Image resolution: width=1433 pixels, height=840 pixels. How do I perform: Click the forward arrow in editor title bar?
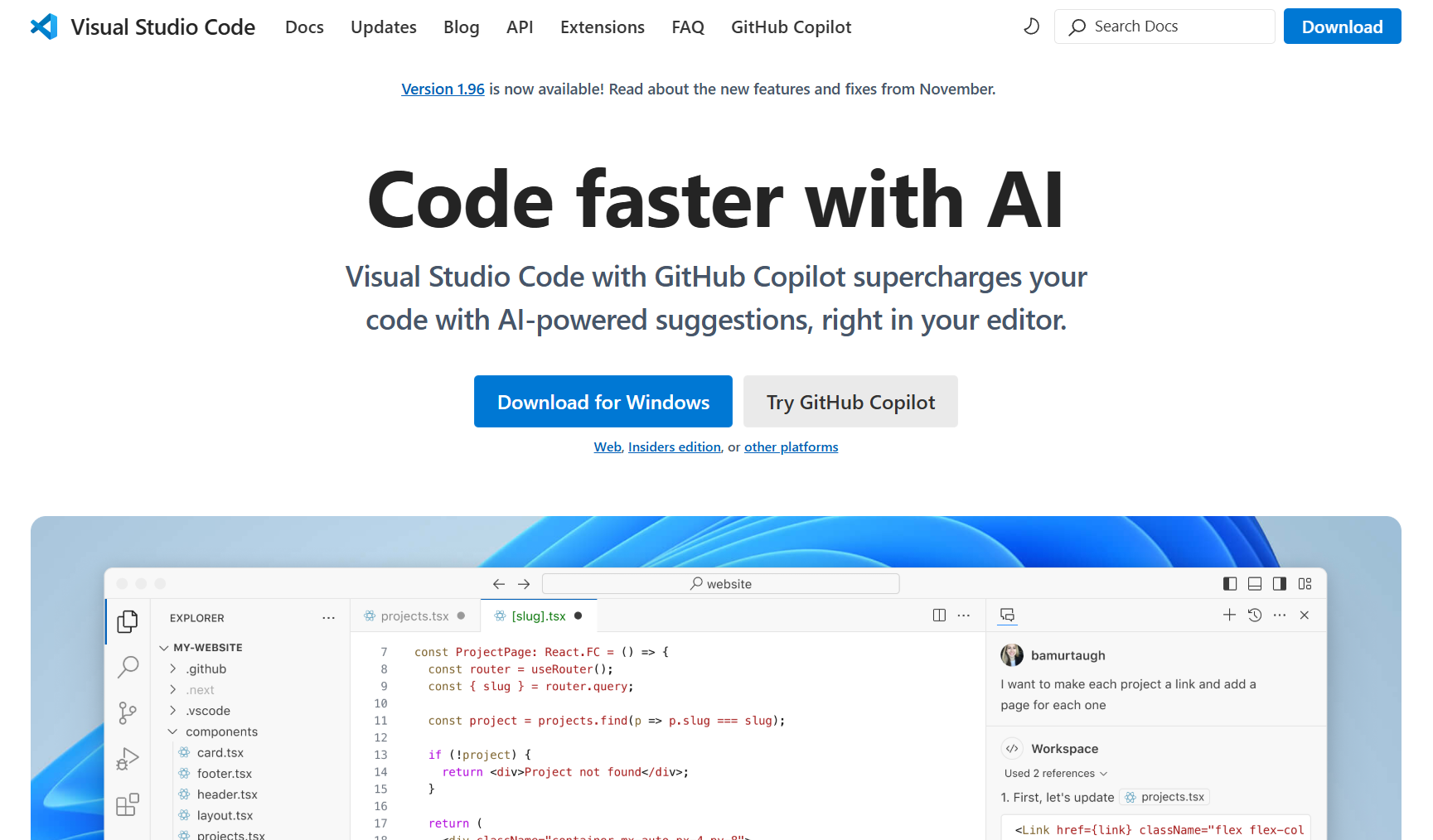[524, 584]
